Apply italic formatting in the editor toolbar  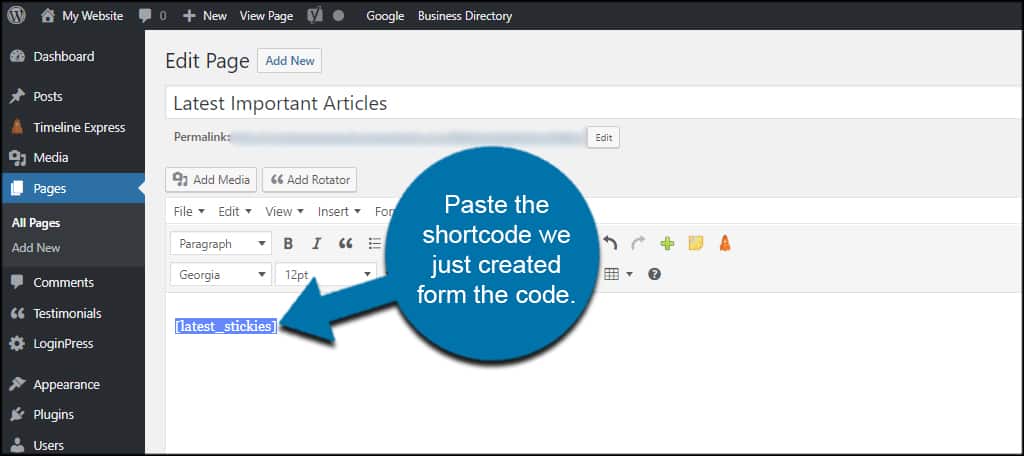tap(317, 244)
